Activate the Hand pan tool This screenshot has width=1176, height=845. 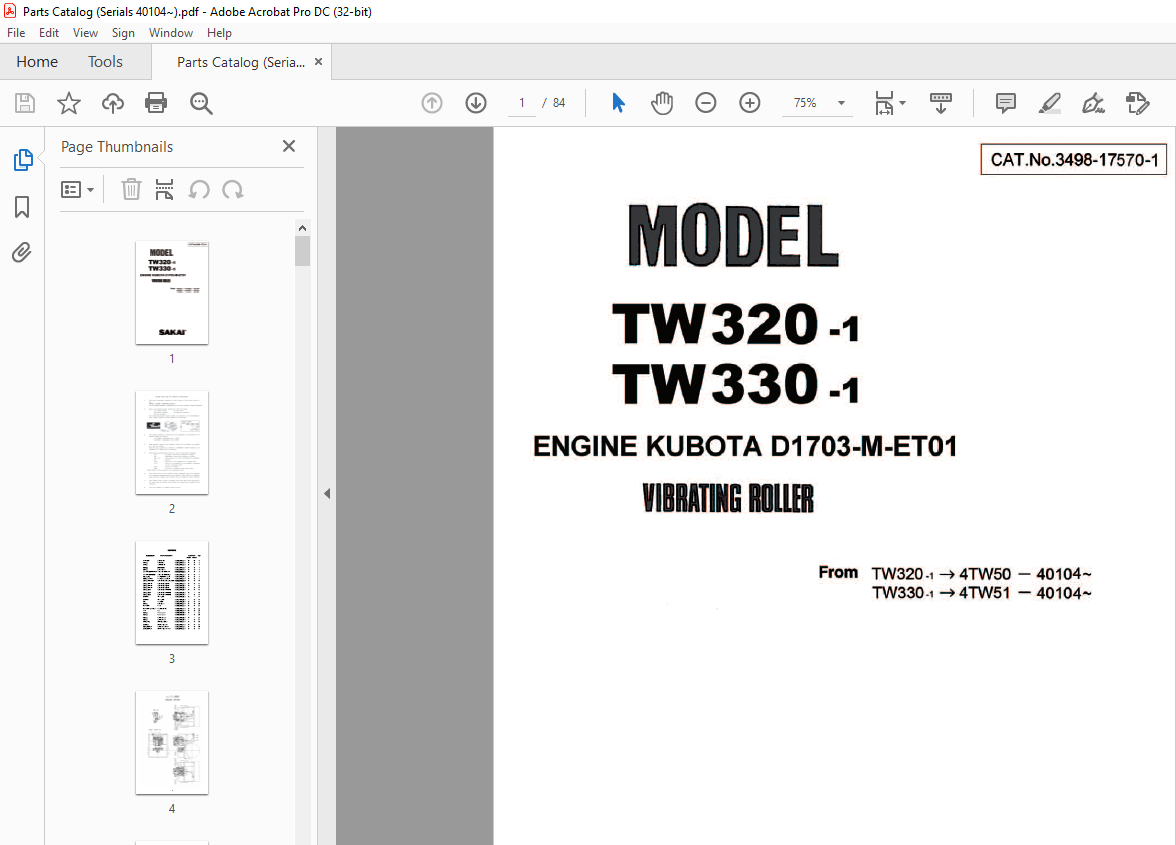(662, 103)
